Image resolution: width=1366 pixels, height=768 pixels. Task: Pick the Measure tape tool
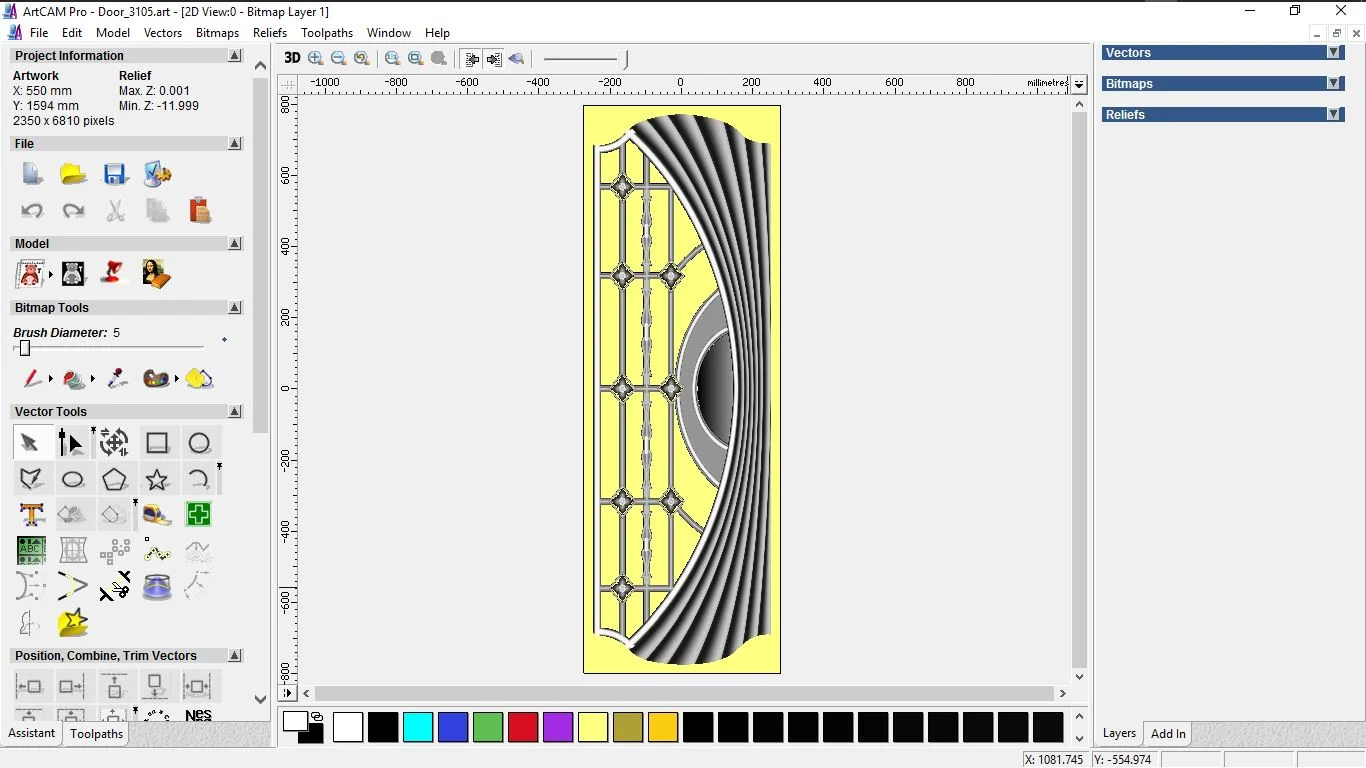click(x=157, y=515)
